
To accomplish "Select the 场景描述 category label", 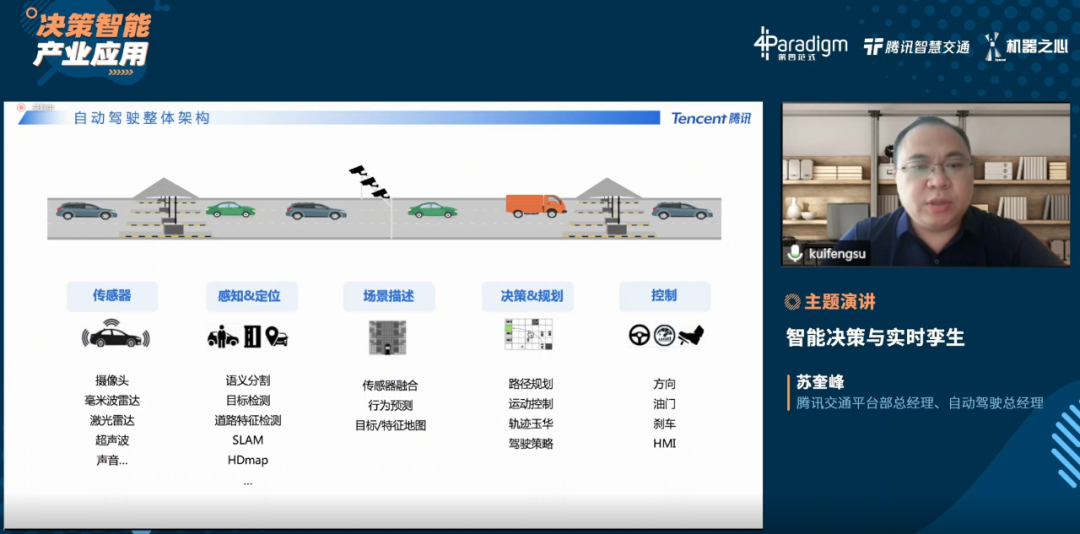I will tap(389, 296).
